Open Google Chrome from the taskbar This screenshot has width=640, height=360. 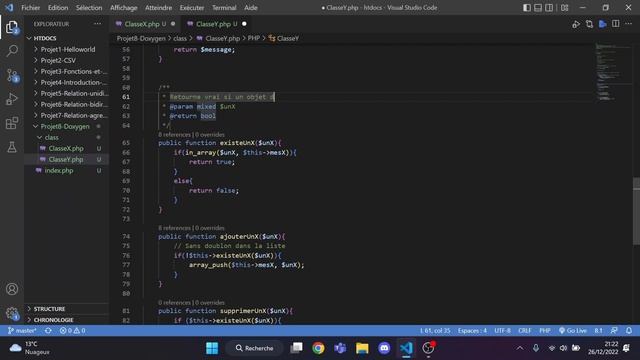click(x=318, y=348)
